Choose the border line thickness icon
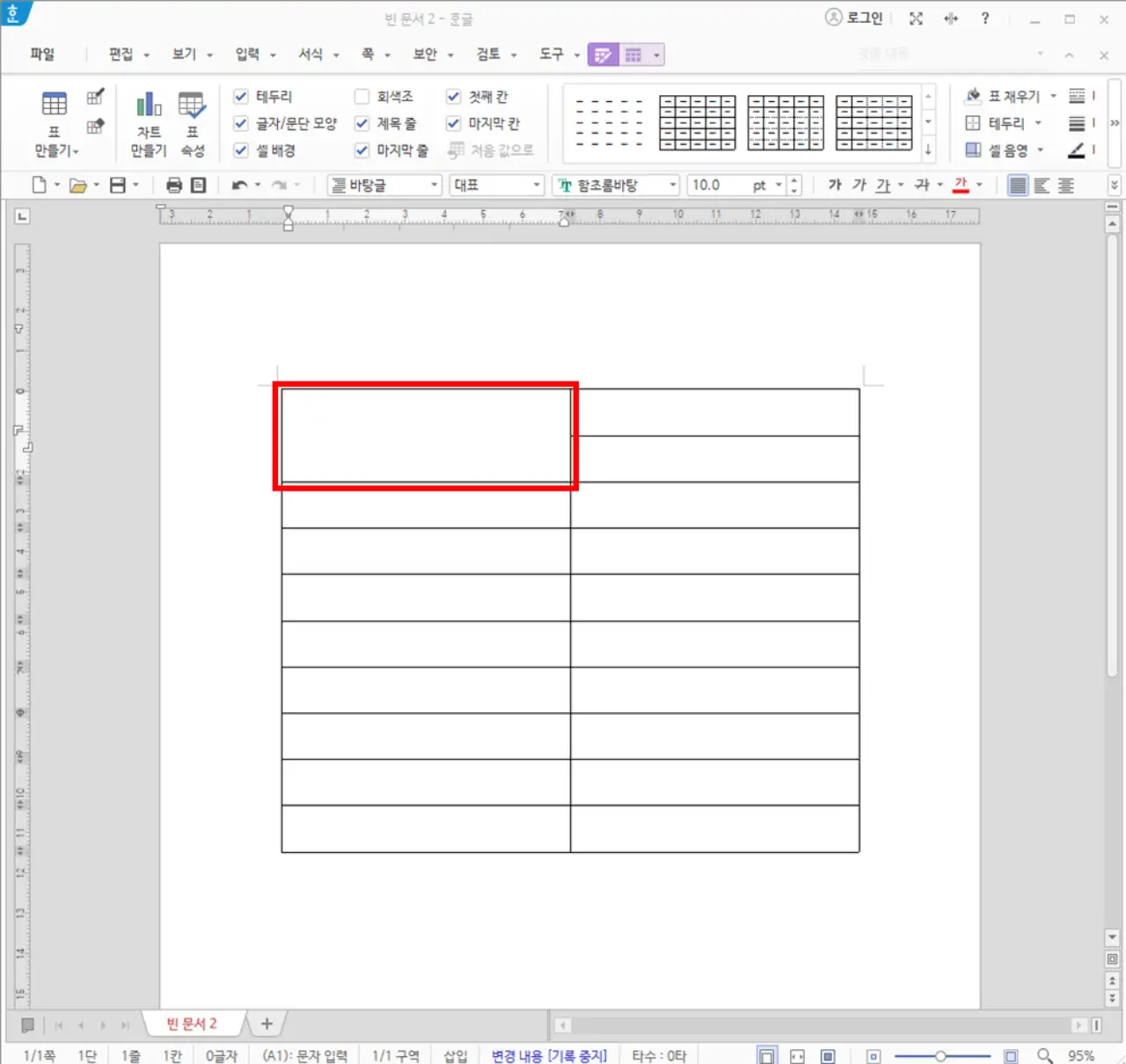This screenshot has width=1126, height=1064. [1077, 123]
